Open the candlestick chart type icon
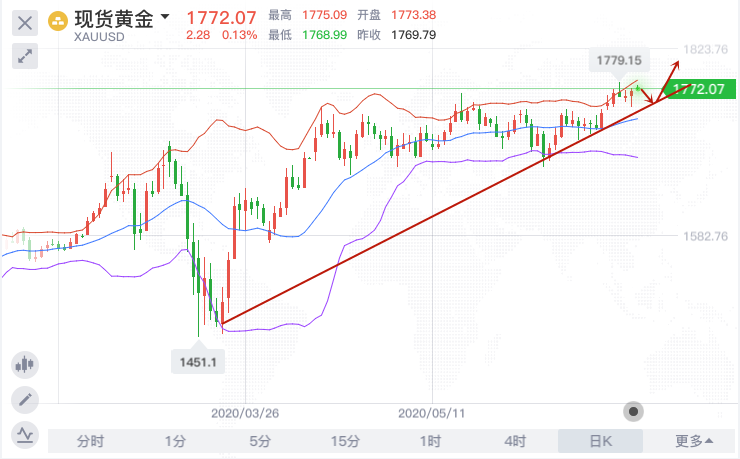Screen dimensions: 740x459 click(25, 365)
